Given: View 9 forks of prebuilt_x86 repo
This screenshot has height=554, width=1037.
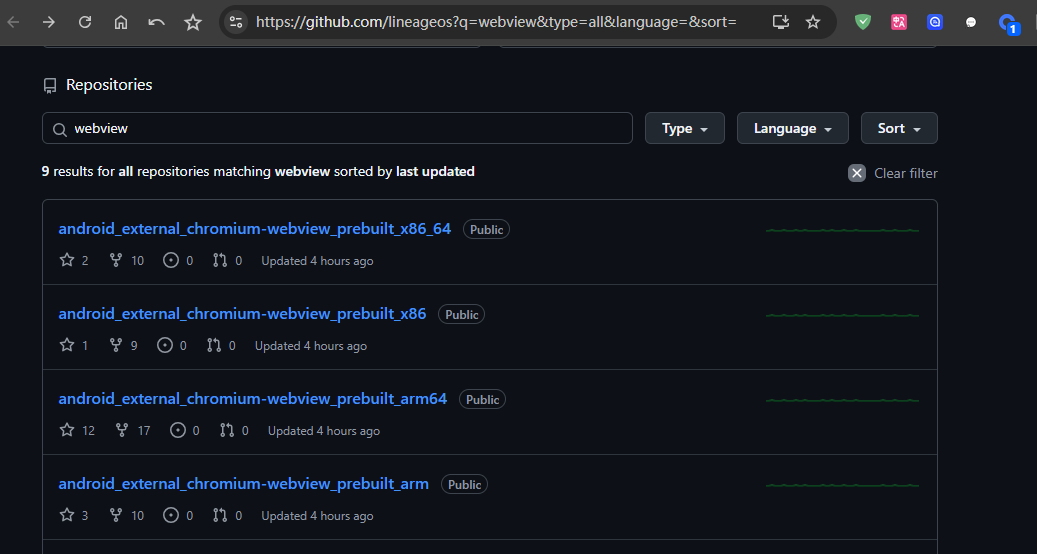Looking at the screenshot, I should (124, 345).
